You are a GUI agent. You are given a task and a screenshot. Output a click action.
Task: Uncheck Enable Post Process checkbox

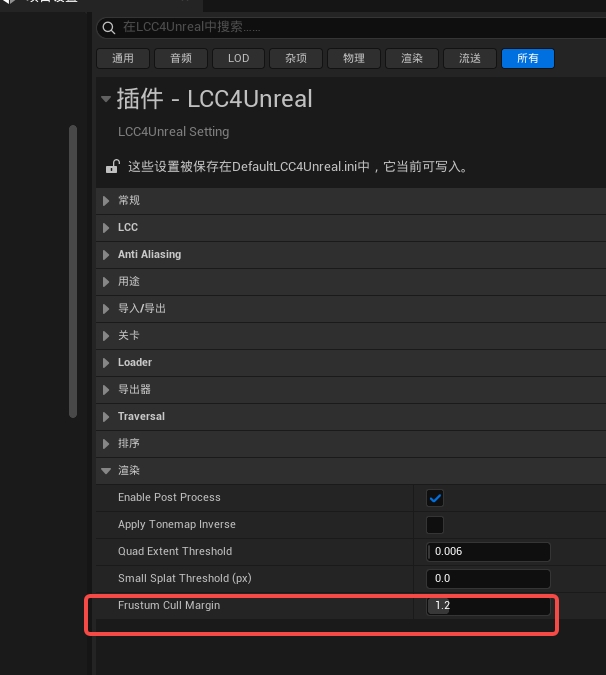tap(435, 498)
